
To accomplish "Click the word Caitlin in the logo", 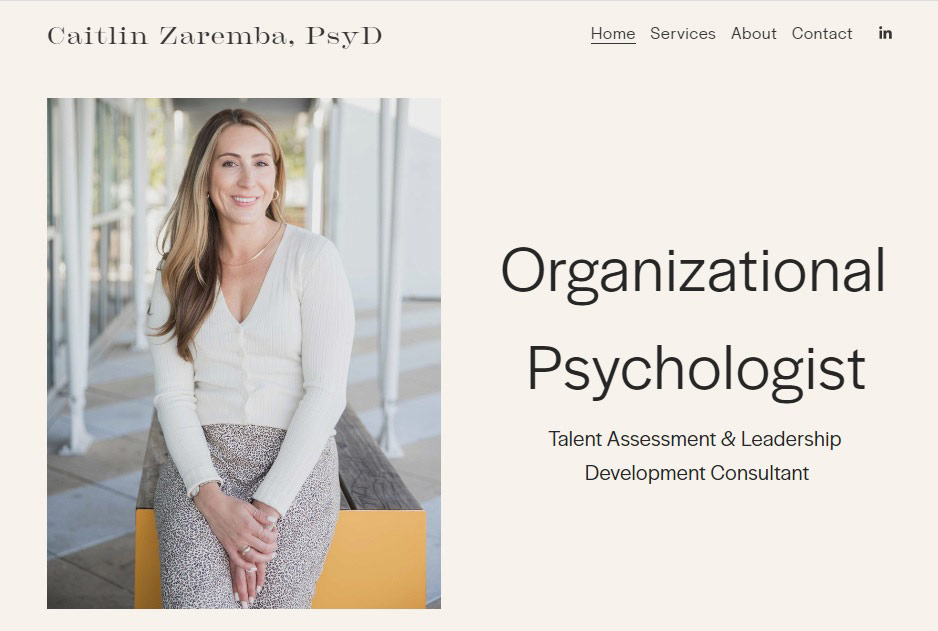I will [97, 36].
